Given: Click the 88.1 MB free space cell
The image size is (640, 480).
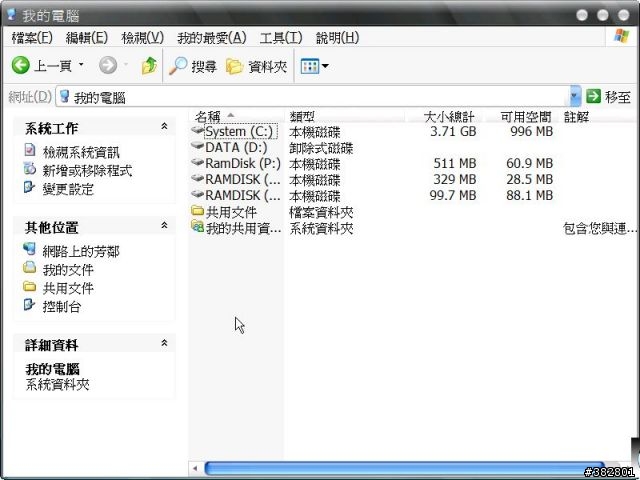Looking at the screenshot, I should (529, 195).
